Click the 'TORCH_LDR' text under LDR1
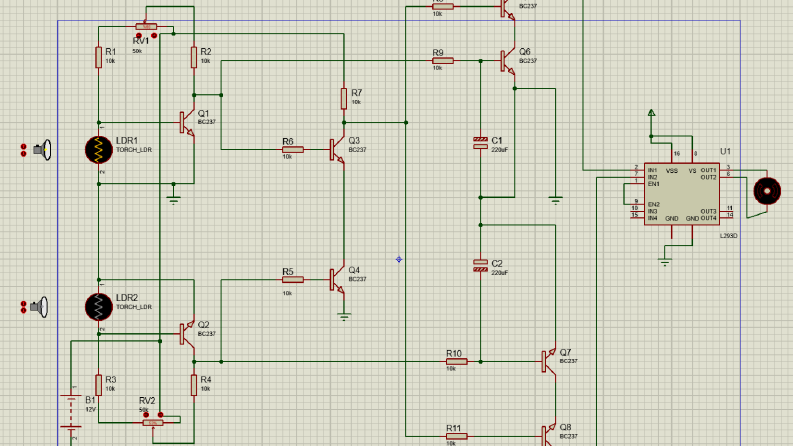This screenshot has width=793, height=446. tap(134, 150)
